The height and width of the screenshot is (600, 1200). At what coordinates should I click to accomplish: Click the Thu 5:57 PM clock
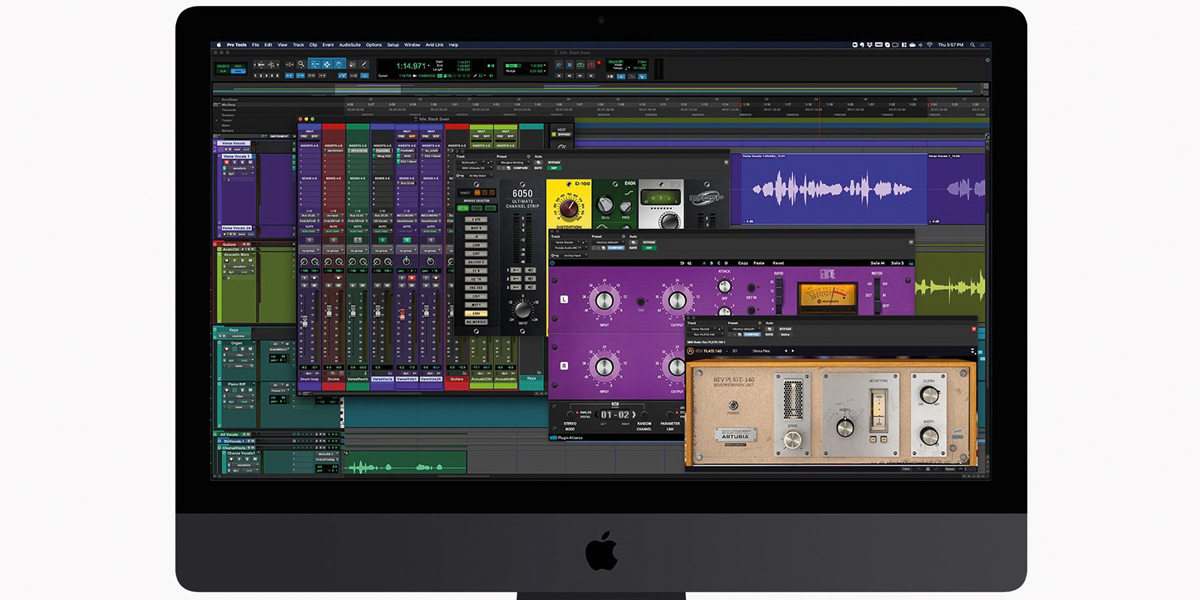tap(951, 45)
